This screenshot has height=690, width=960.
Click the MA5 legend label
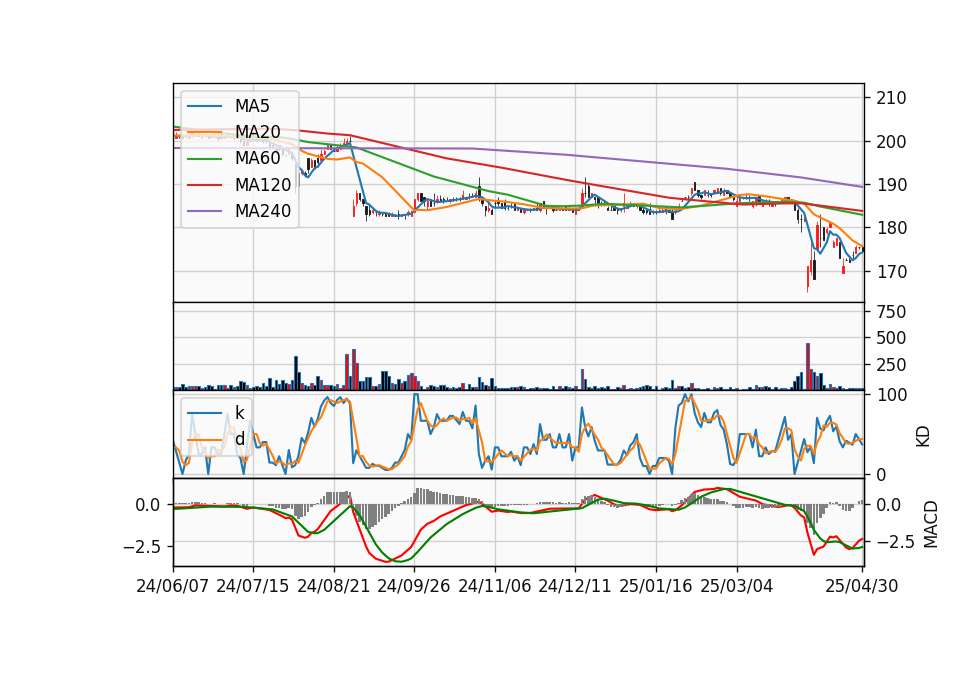(x=252, y=106)
